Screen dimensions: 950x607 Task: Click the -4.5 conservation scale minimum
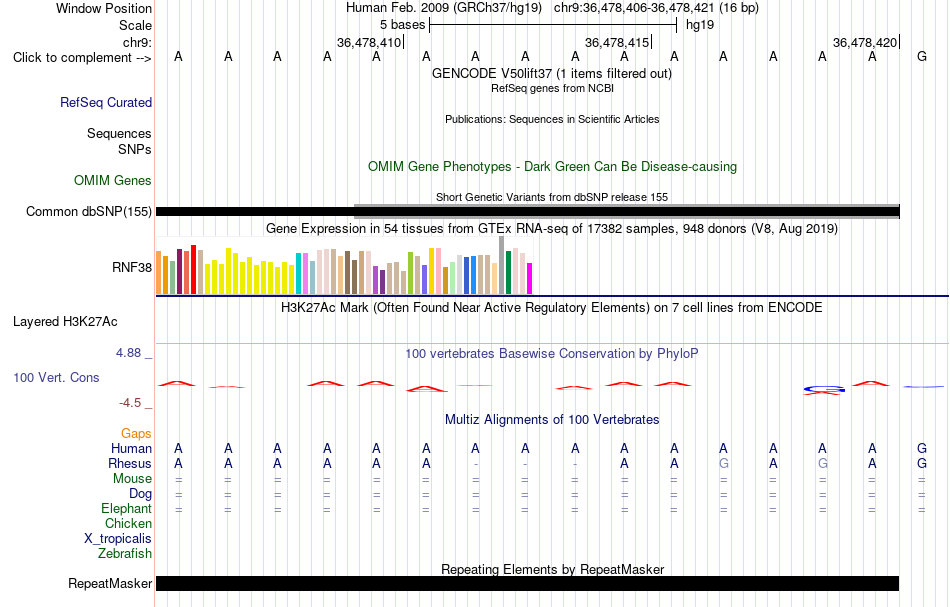click(x=130, y=403)
